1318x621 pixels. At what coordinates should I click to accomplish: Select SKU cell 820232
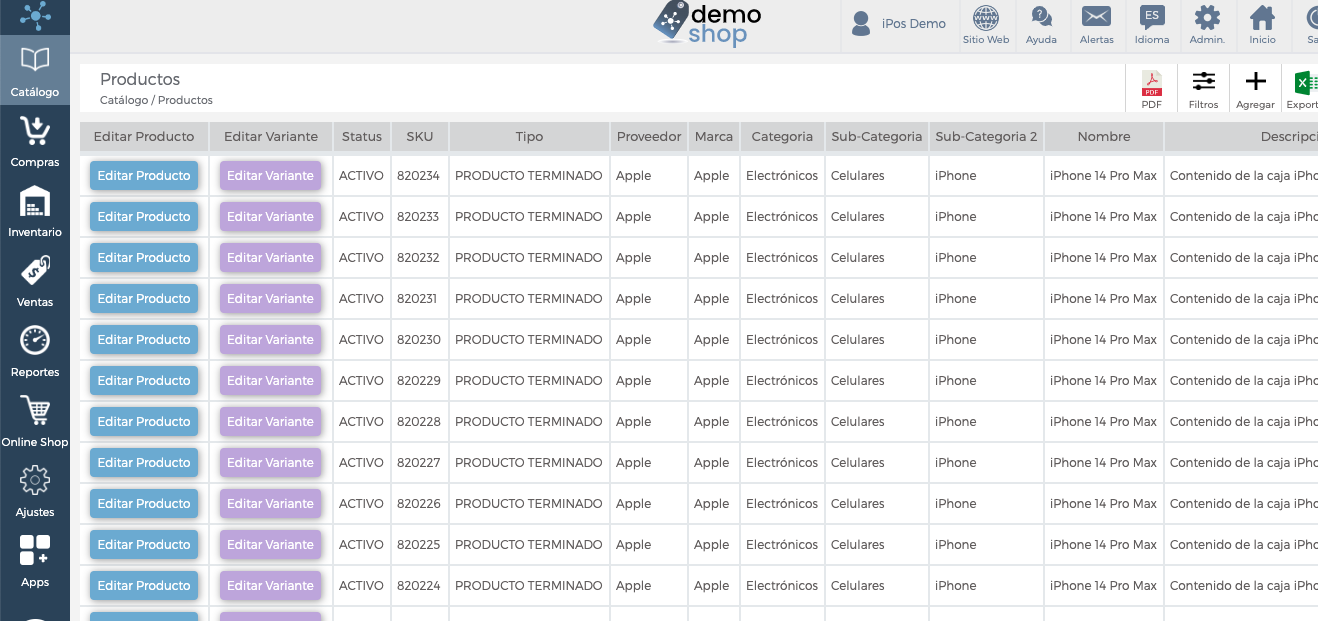click(419, 258)
